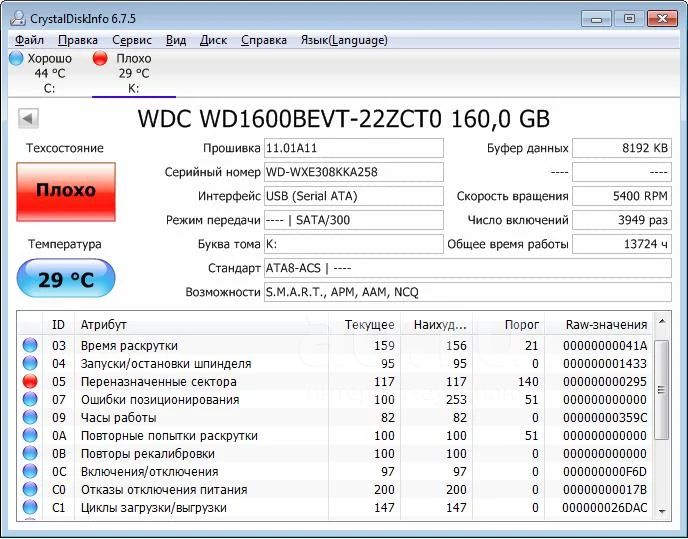The width and height of the screenshot is (688, 539).
Task: Open the Файл menu
Action: [x=29, y=40]
